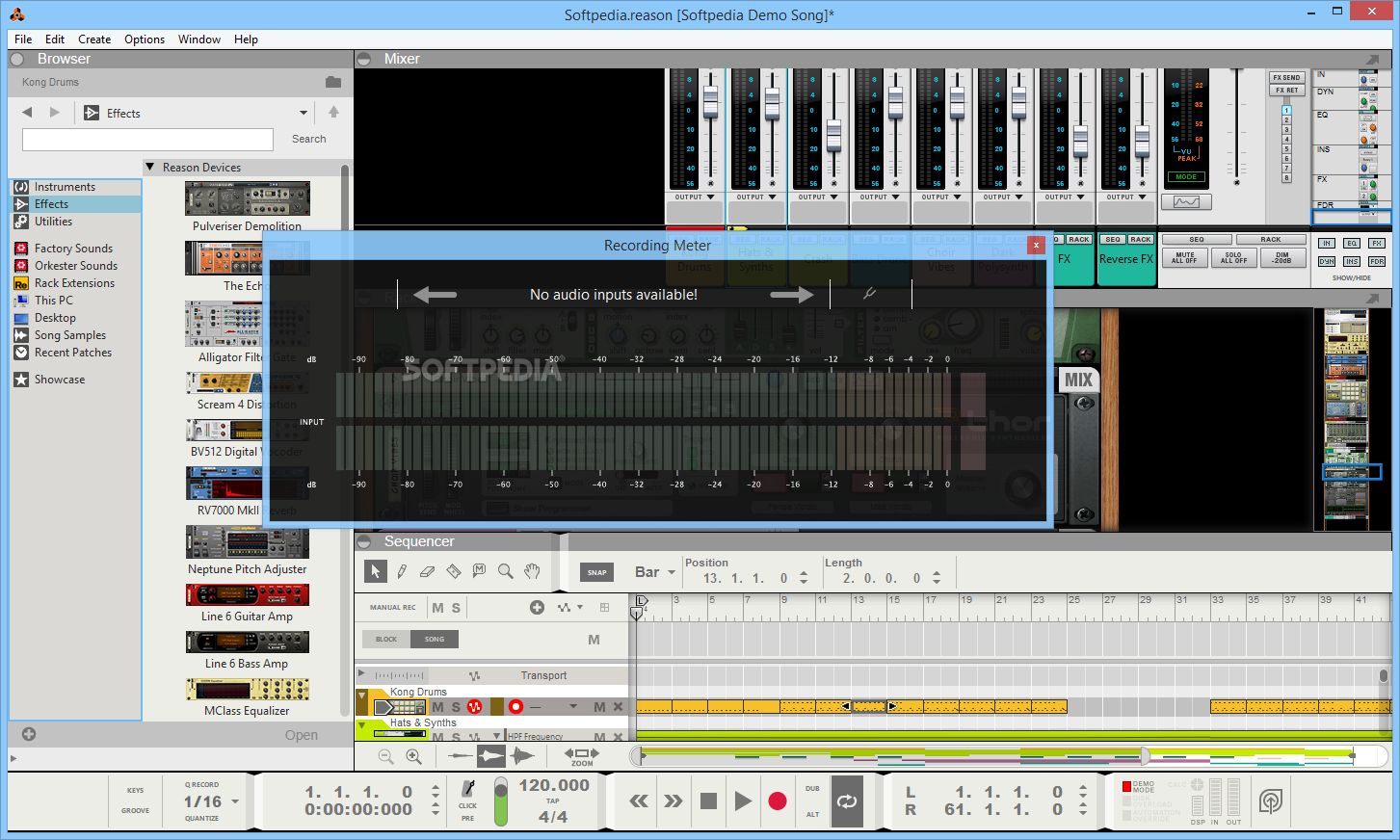The image size is (1400, 840).
Task: Click the Rewind transport button
Action: 639,801
